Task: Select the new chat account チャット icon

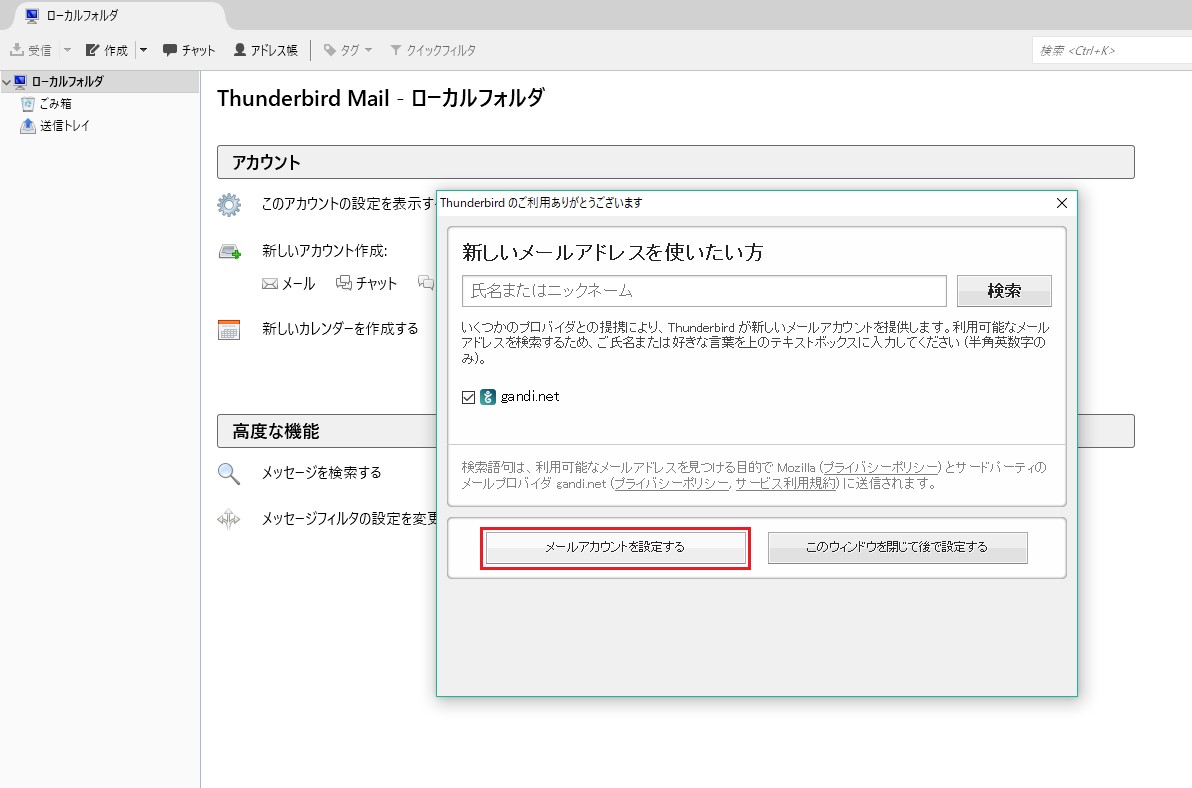Action: 344,283
